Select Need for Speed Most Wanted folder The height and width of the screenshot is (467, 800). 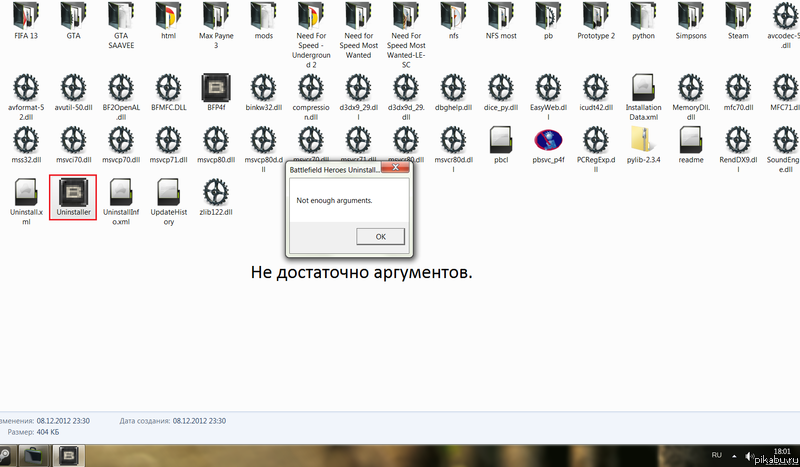coord(359,30)
